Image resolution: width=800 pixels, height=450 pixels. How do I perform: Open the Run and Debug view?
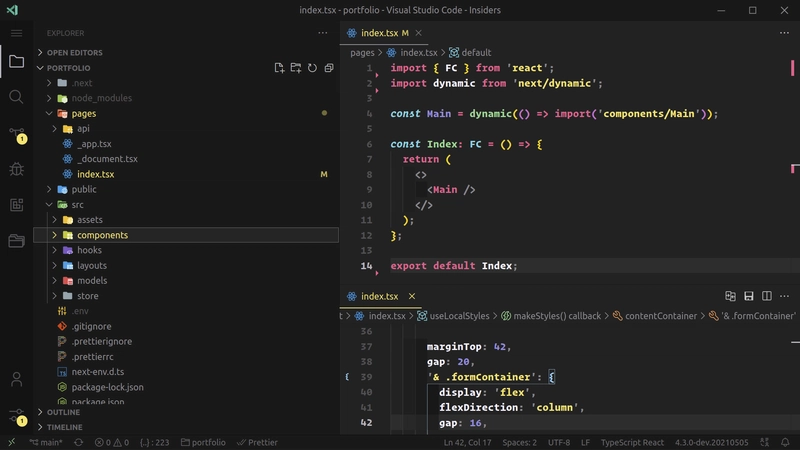coord(16,169)
